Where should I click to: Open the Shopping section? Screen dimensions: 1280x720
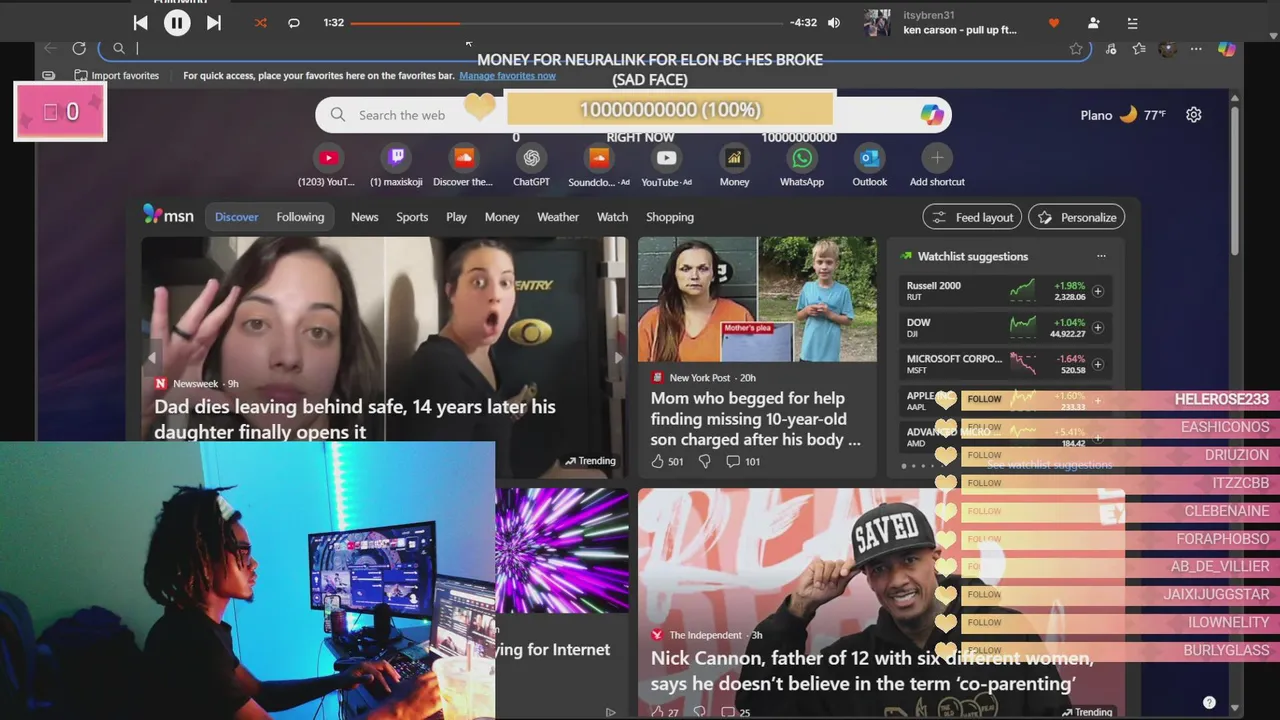(x=670, y=217)
